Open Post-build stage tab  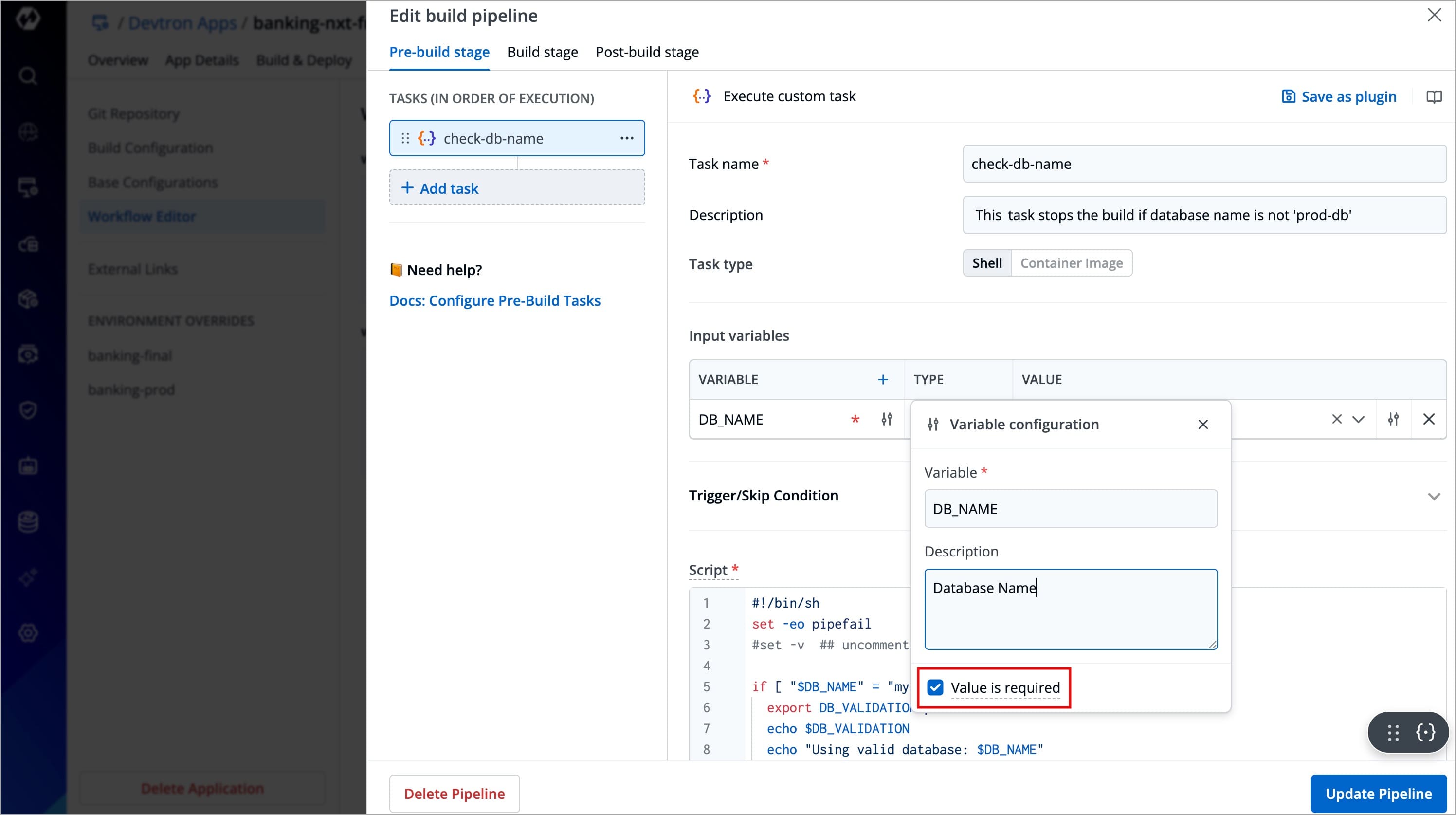click(x=647, y=52)
